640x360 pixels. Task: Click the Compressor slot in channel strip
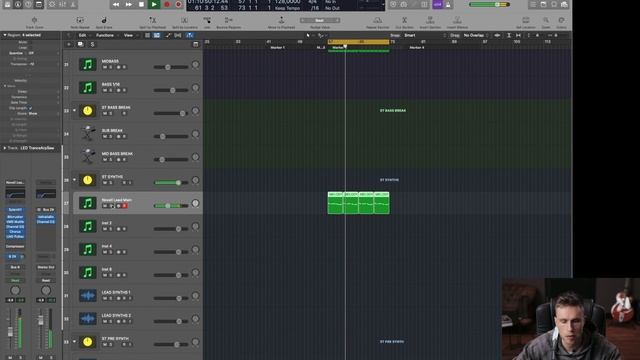15,247
